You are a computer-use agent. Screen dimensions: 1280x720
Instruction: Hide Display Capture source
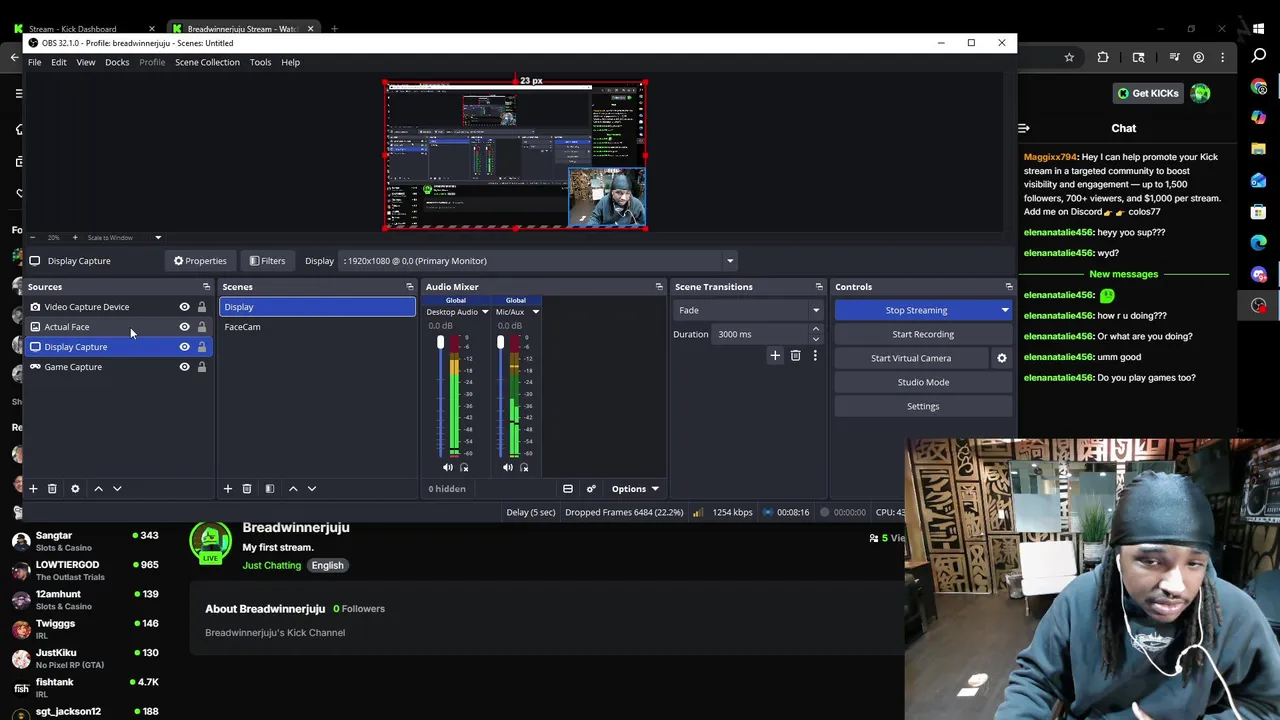point(184,347)
